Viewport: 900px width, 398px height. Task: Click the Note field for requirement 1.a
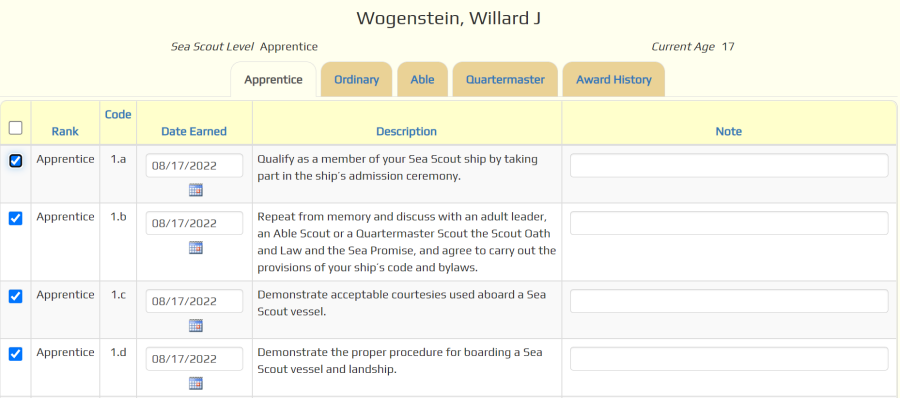(729, 165)
